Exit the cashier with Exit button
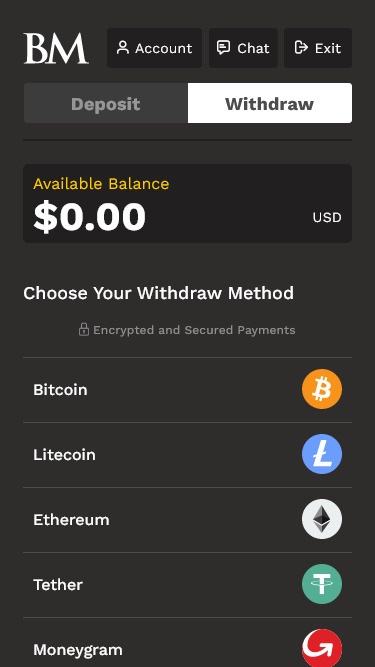Image resolution: width=375 pixels, height=667 pixels. point(318,48)
